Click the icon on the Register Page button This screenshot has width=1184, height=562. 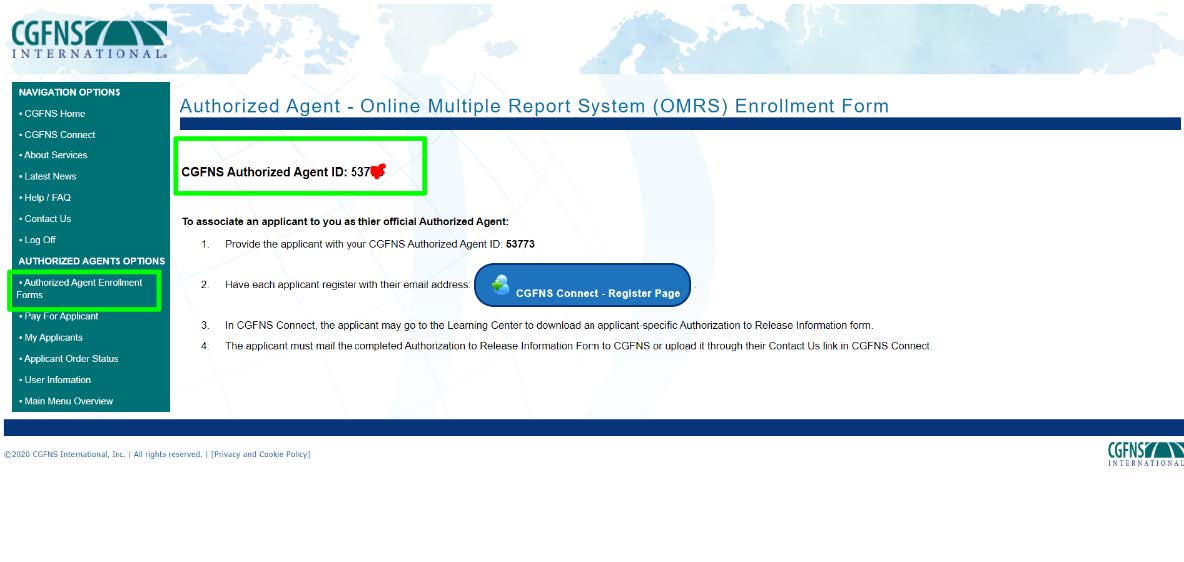[x=500, y=285]
